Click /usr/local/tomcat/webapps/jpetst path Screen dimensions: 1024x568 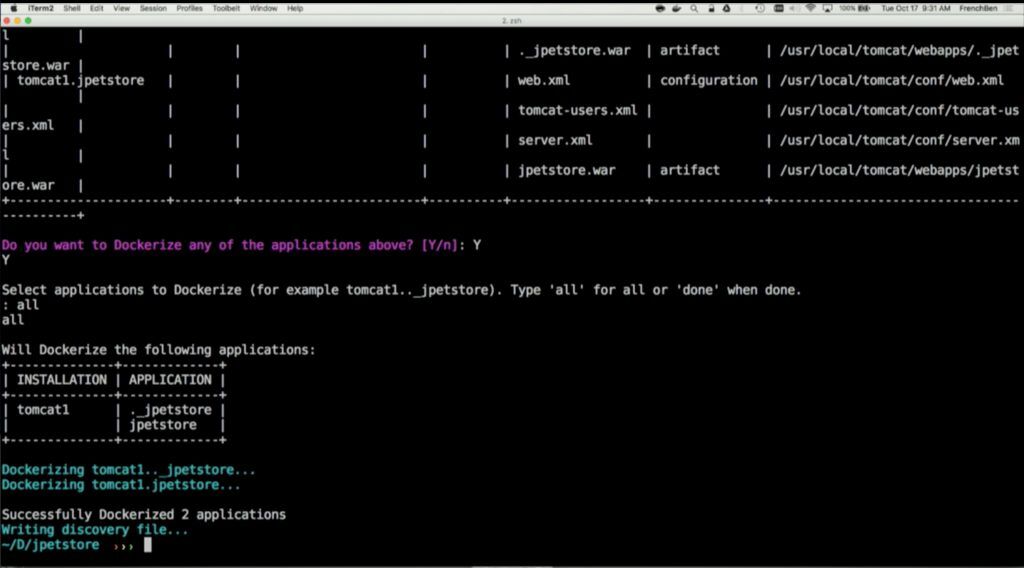pyautogui.click(x=899, y=170)
